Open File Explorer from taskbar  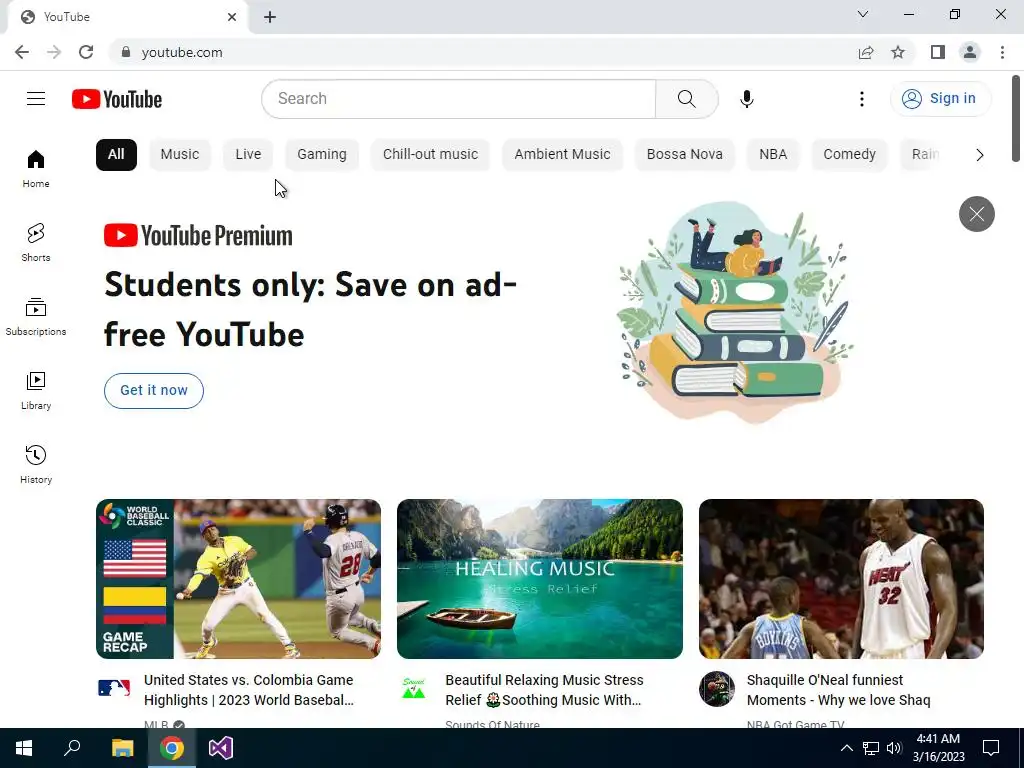tap(122, 748)
